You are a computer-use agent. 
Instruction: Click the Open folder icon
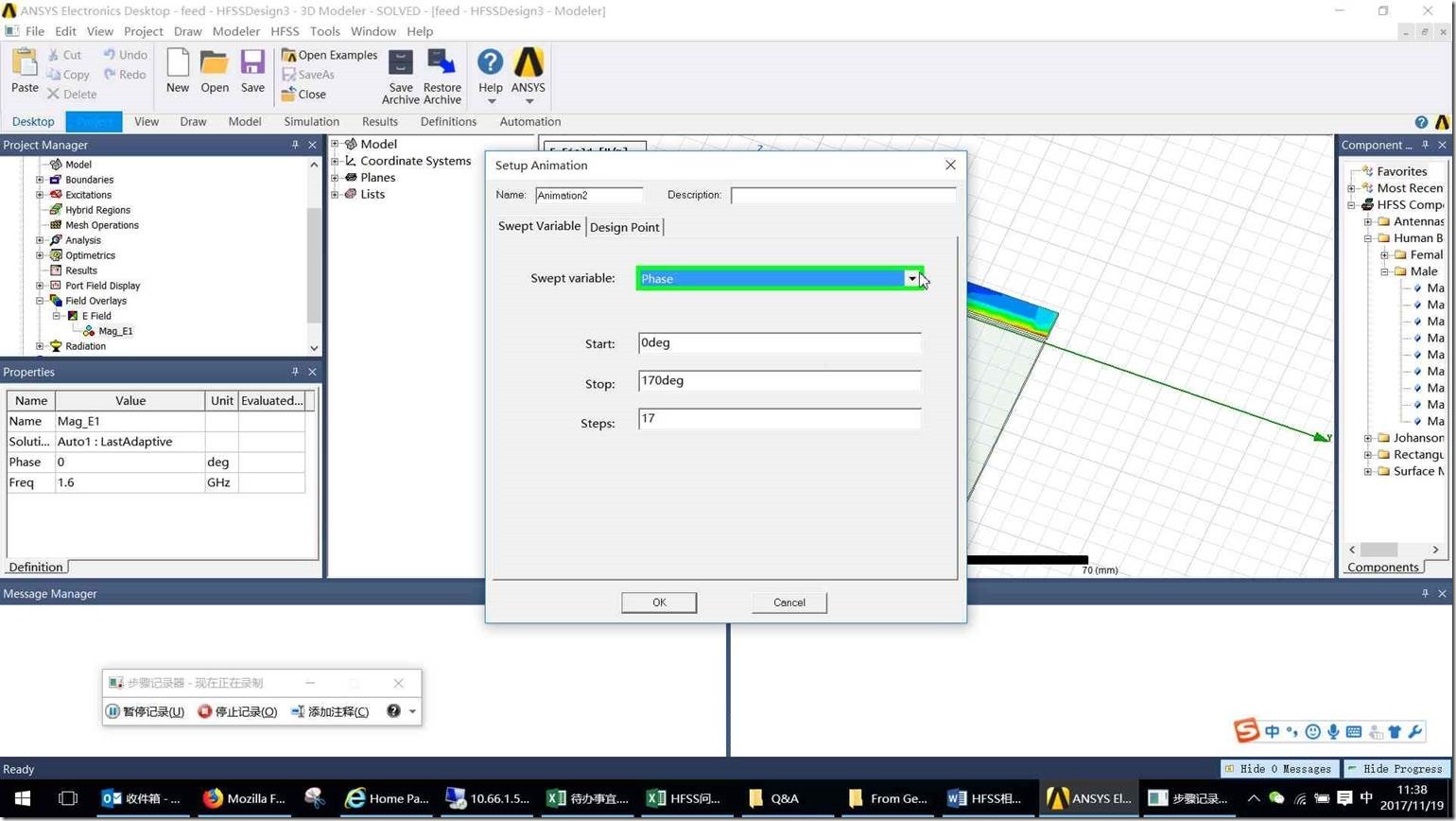click(215, 63)
